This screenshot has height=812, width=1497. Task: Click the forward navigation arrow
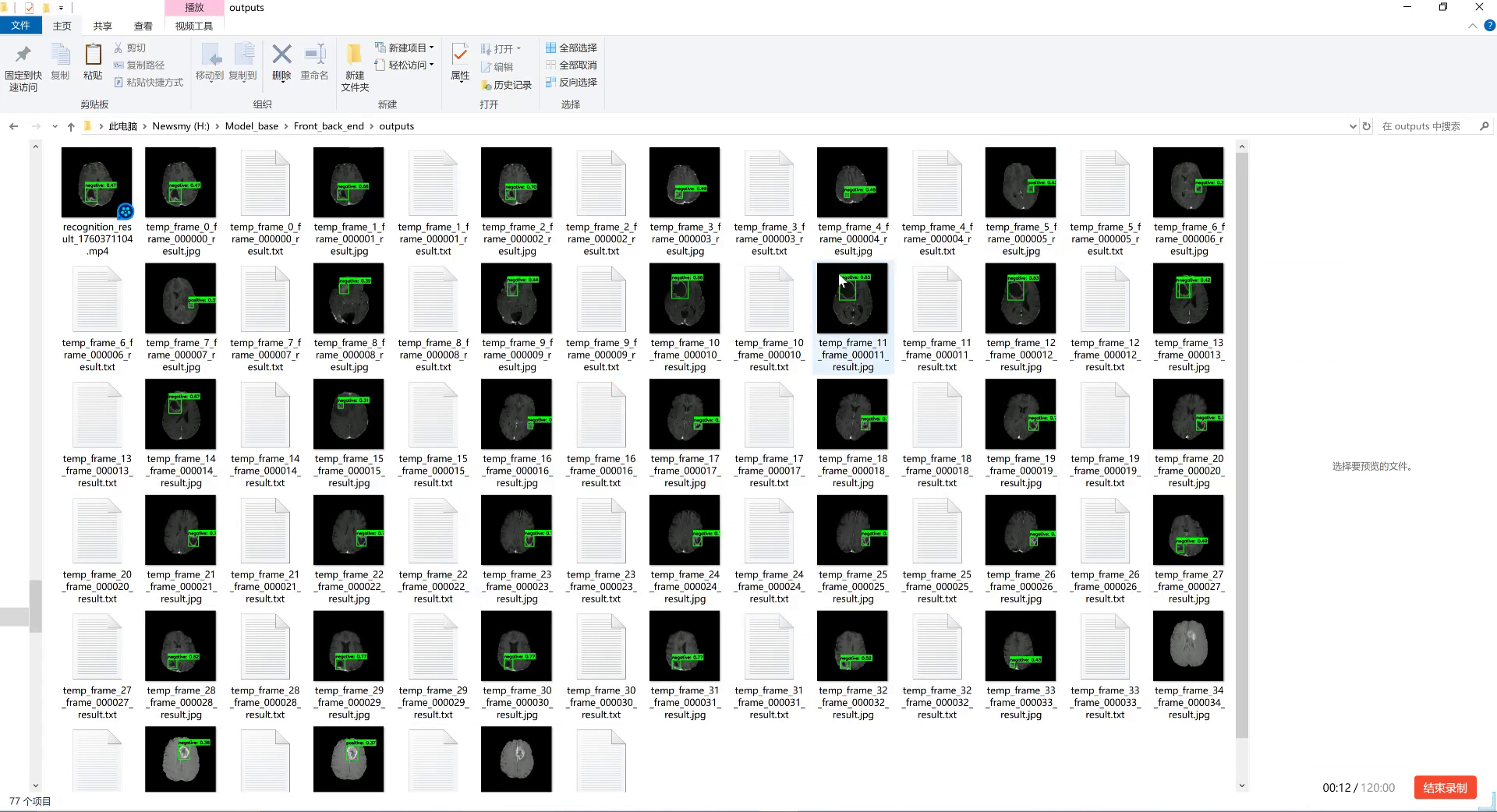(x=36, y=126)
